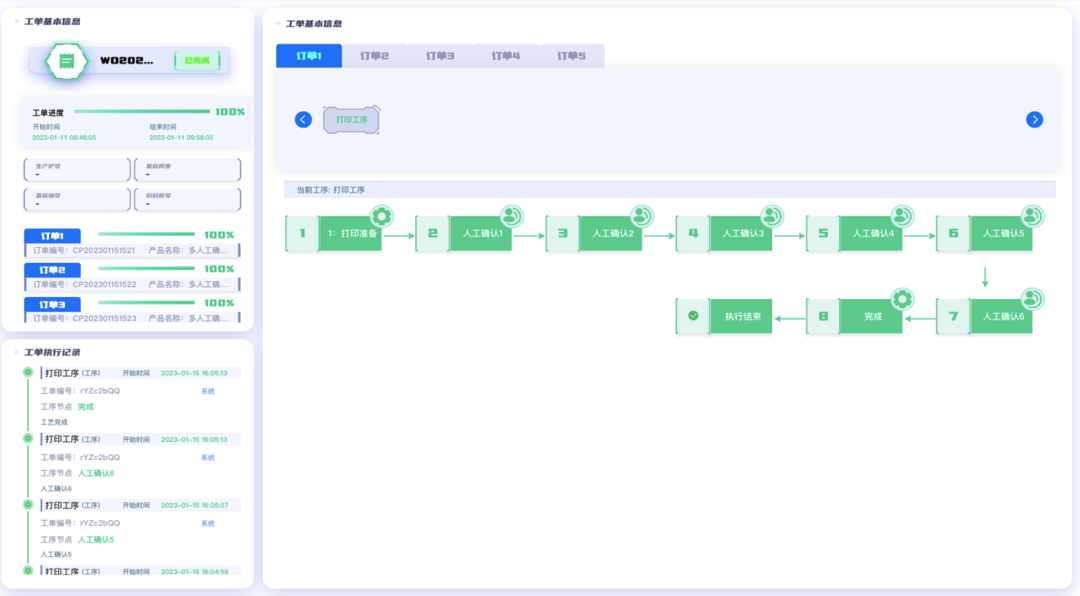The height and width of the screenshot is (596, 1080).
Task: Click step number 8 box
Action: click(x=823, y=316)
